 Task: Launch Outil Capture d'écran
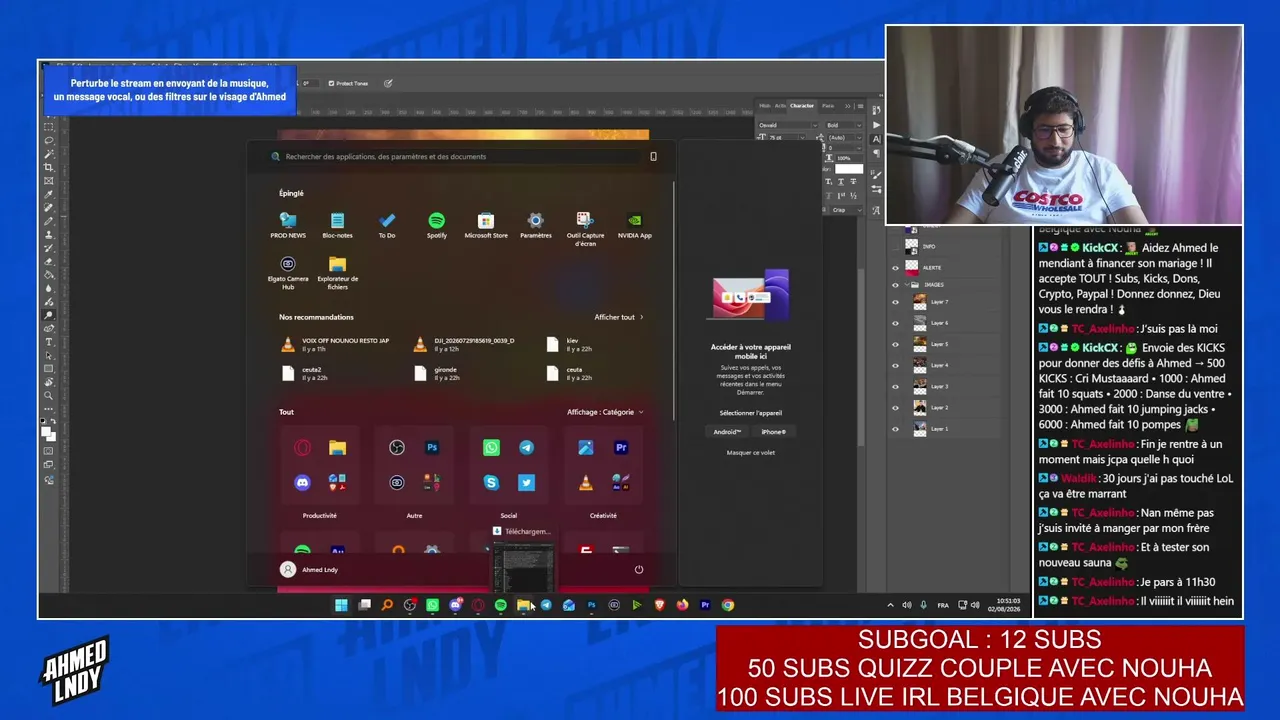tap(585, 229)
